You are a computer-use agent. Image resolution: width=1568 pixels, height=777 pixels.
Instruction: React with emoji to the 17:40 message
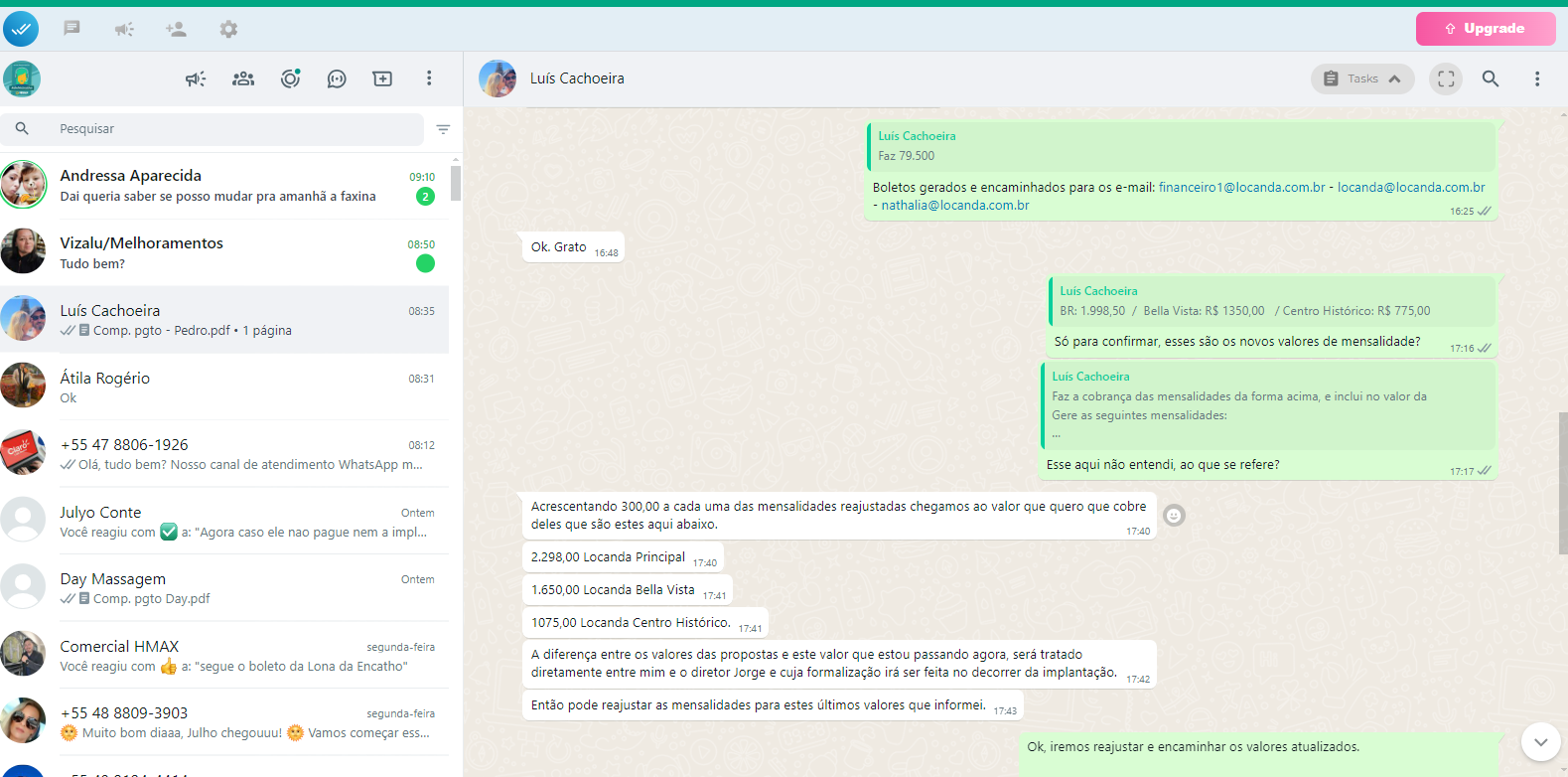click(x=1174, y=515)
